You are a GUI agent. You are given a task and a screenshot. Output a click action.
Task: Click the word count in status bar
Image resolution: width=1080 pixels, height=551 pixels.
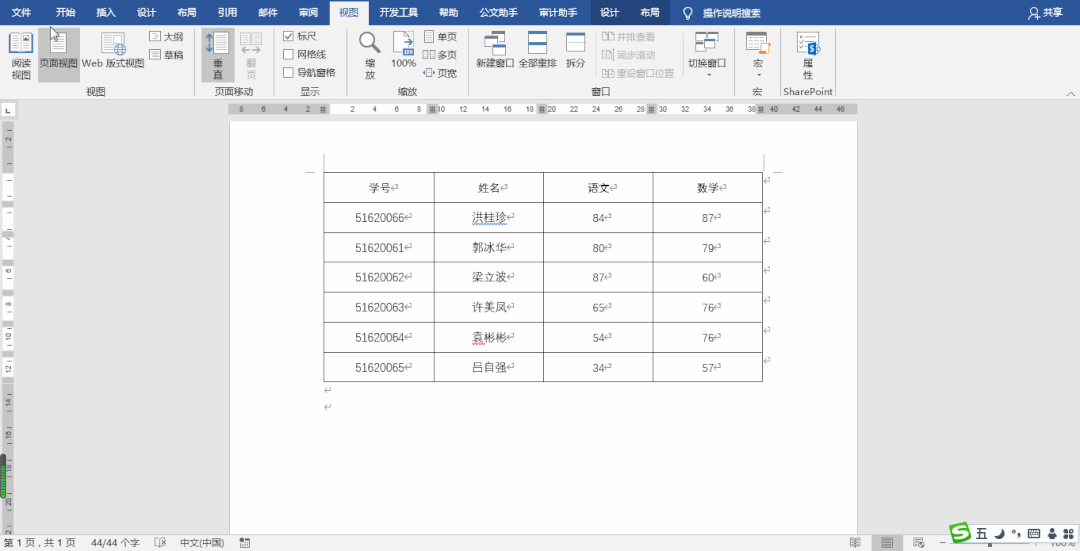pyautogui.click(x=115, y=542)
